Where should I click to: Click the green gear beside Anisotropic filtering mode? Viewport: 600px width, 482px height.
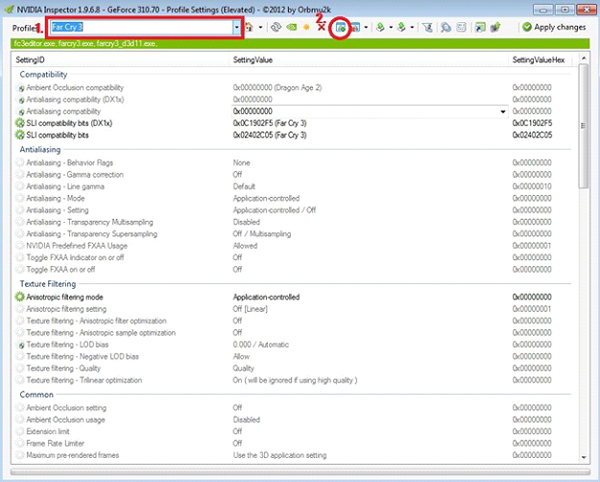click(20, 297)
